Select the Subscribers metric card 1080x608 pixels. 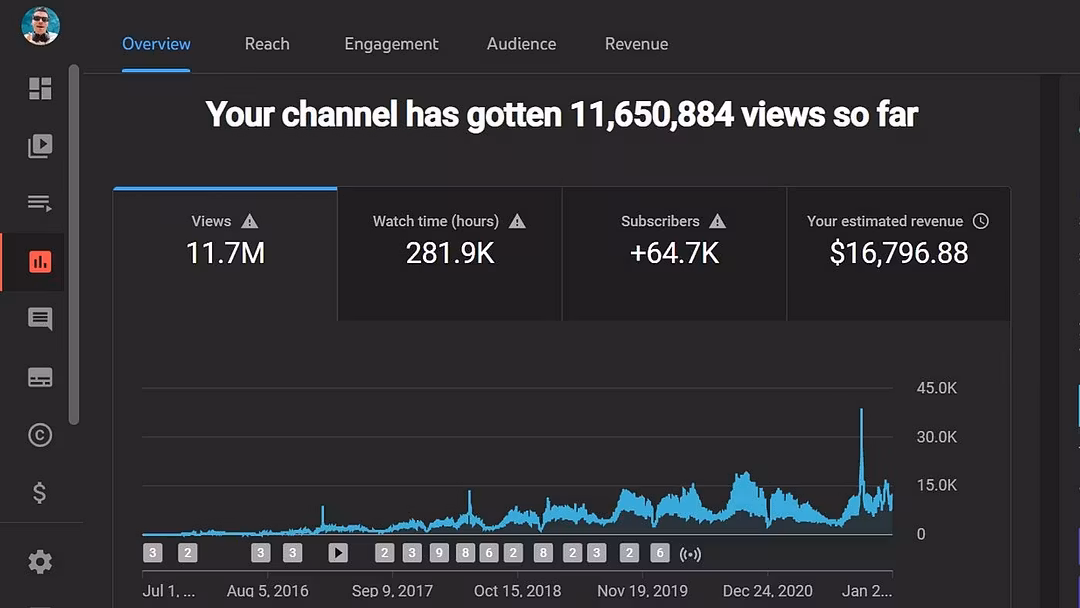[x=674, y=254]
